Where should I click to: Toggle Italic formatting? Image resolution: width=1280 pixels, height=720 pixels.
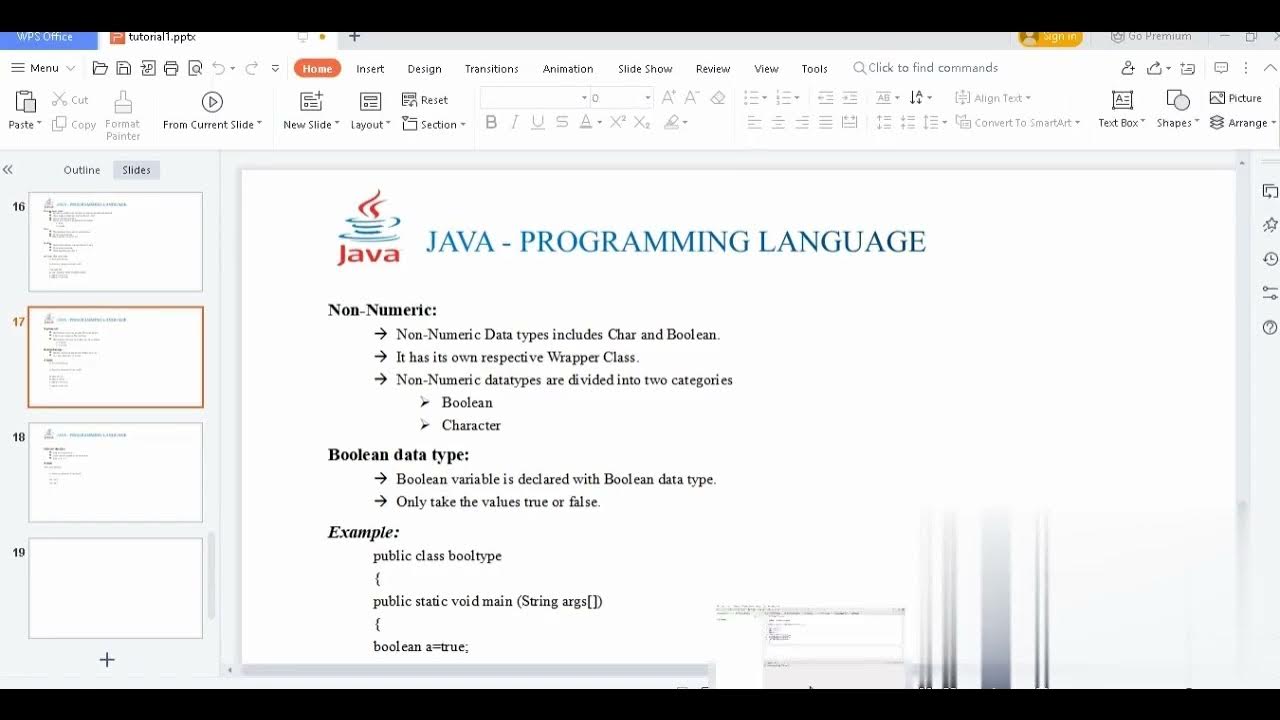tap(514, 122)
